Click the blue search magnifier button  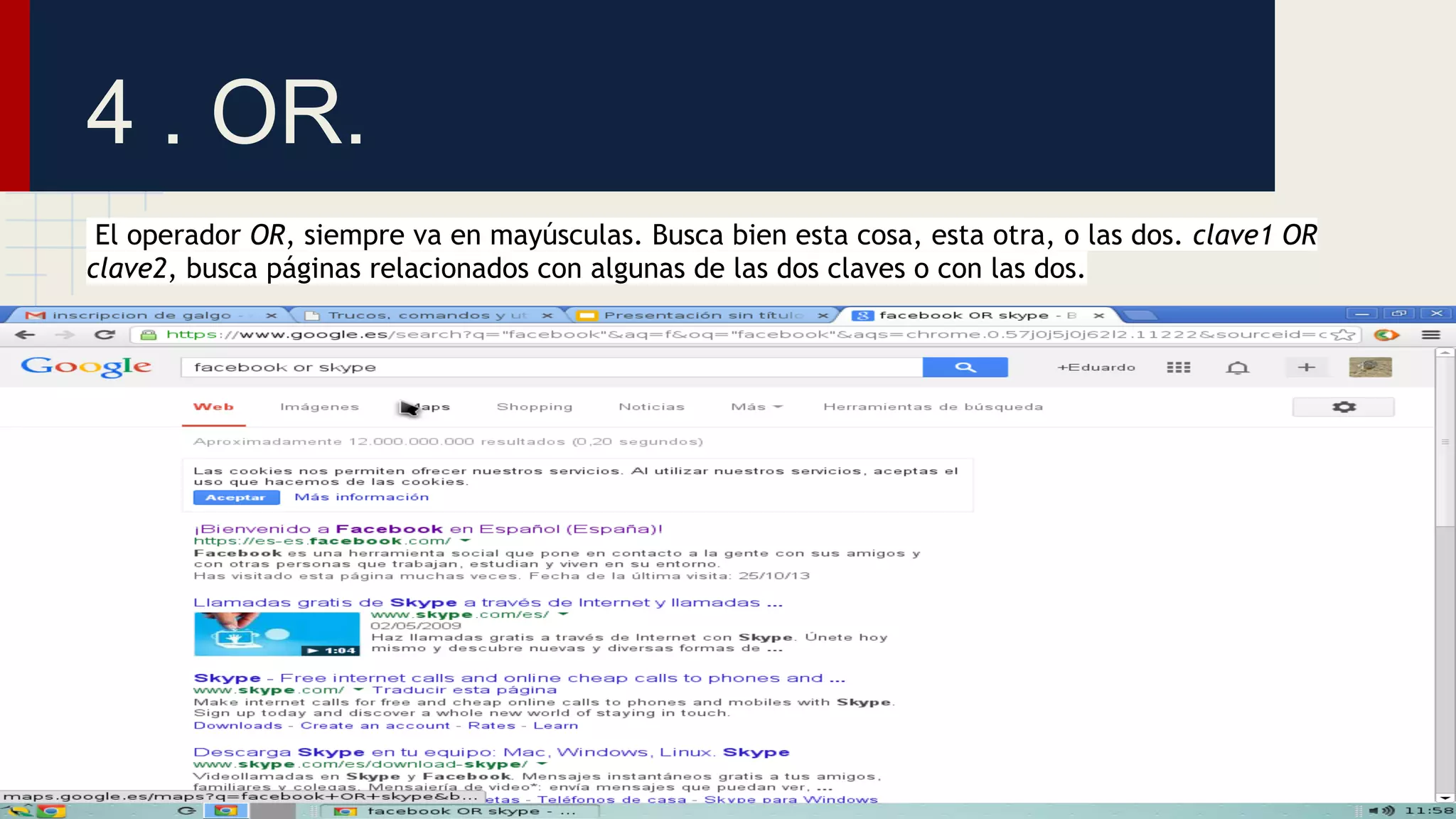click(x=965, y=367)
